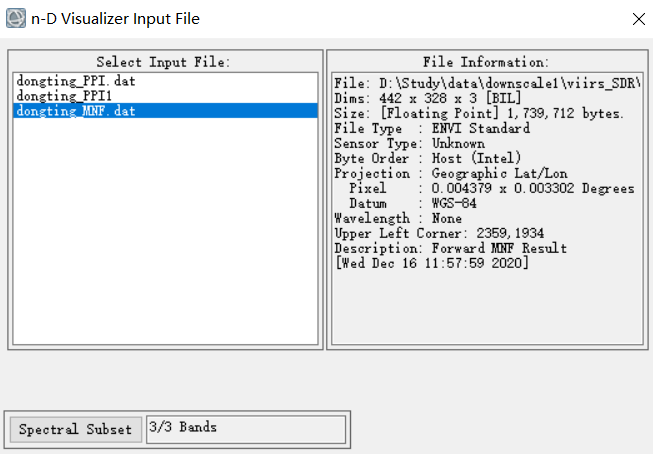Click the File Type ENVI Standard line

(x=432, y=128)
